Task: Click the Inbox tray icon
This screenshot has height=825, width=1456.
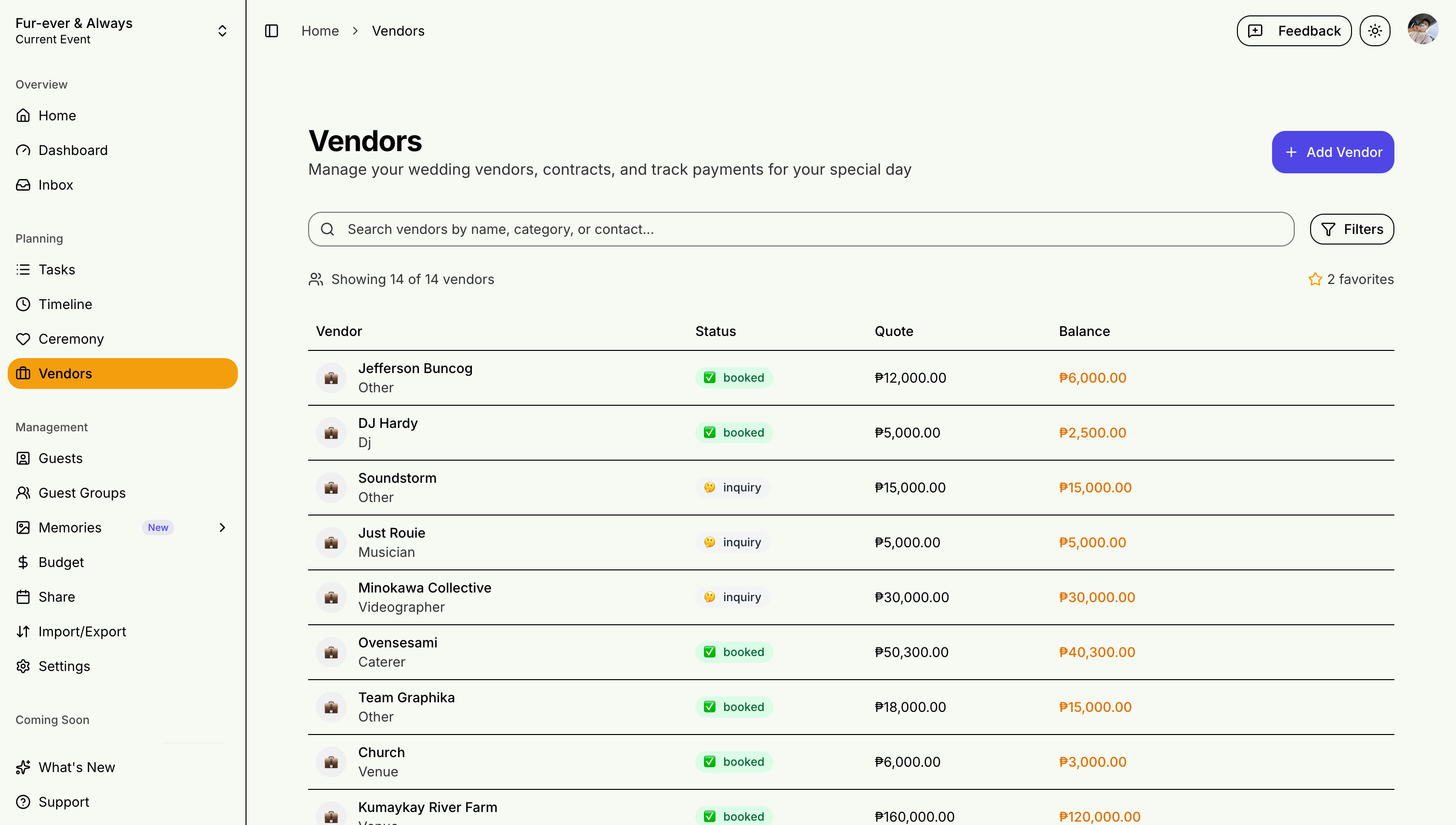Action: point(23,185)
